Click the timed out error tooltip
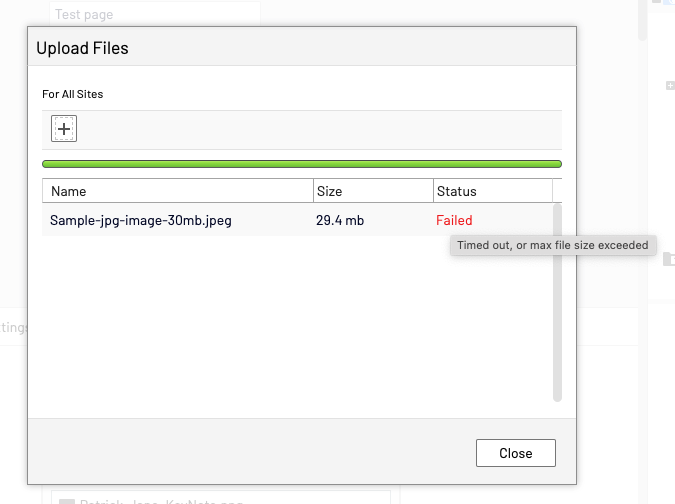Screen dimensions: 675x504 (552, 245)
